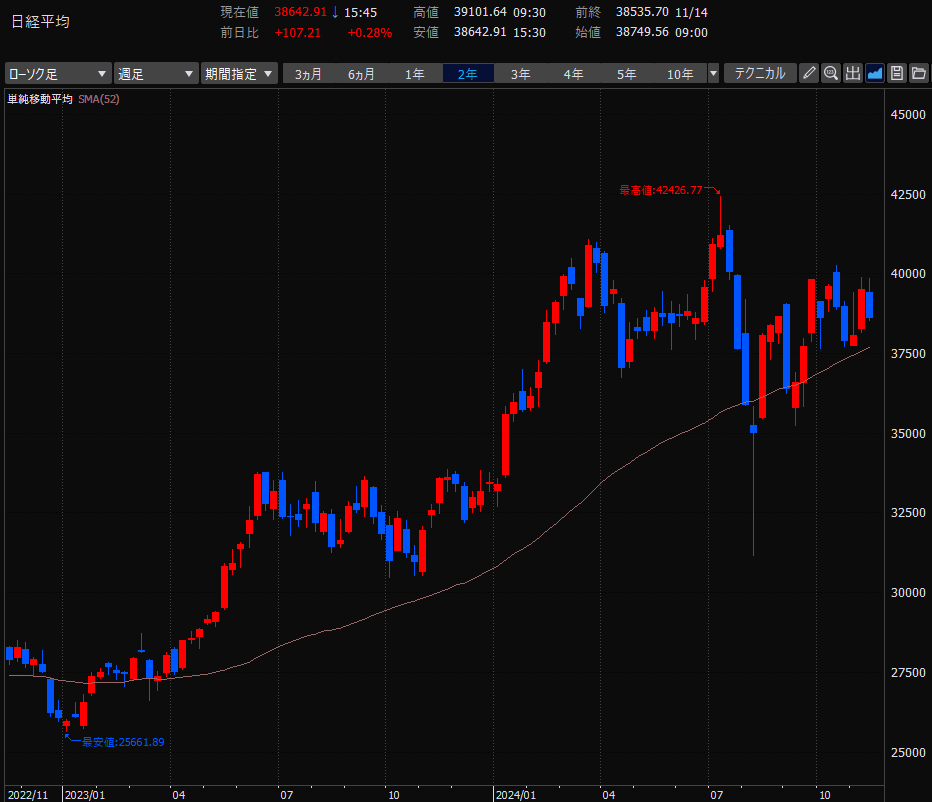Select the pencil drawing tool icon
Image resolution: width=932 pixels, height=802 pixels.
point(809,73)
